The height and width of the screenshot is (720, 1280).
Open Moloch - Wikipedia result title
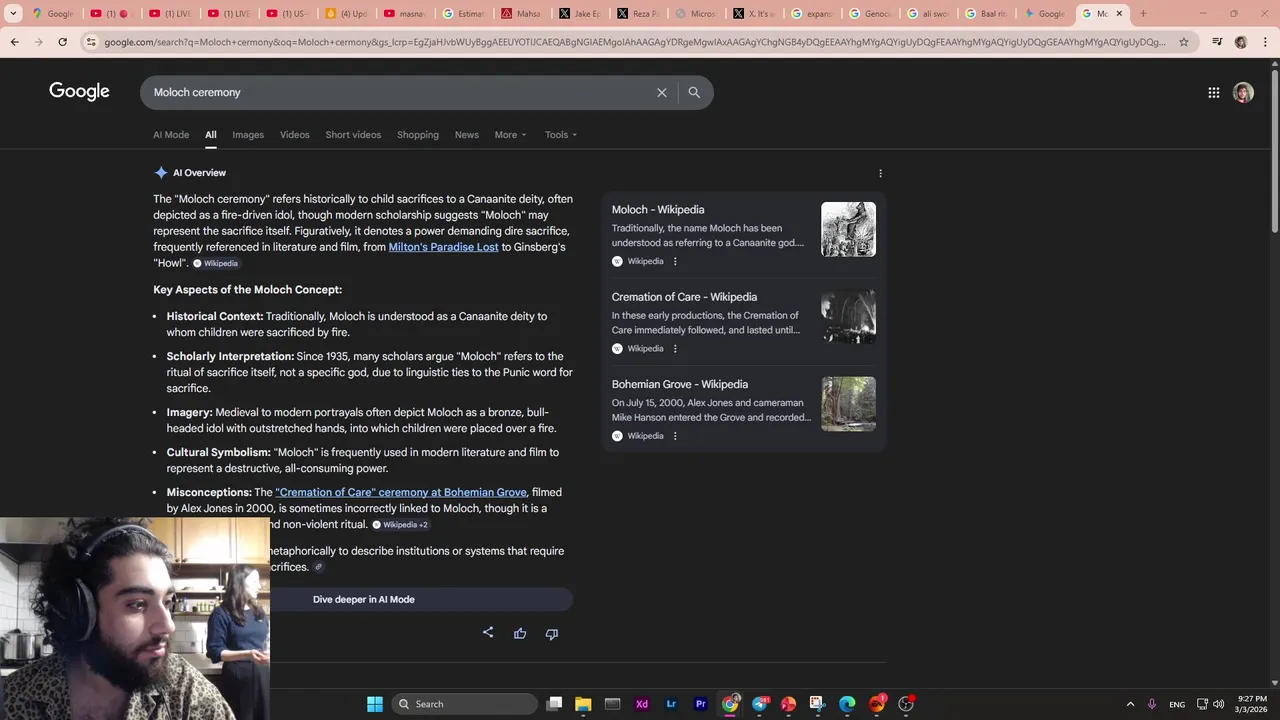pyautogui.click(x=658, y=210)
